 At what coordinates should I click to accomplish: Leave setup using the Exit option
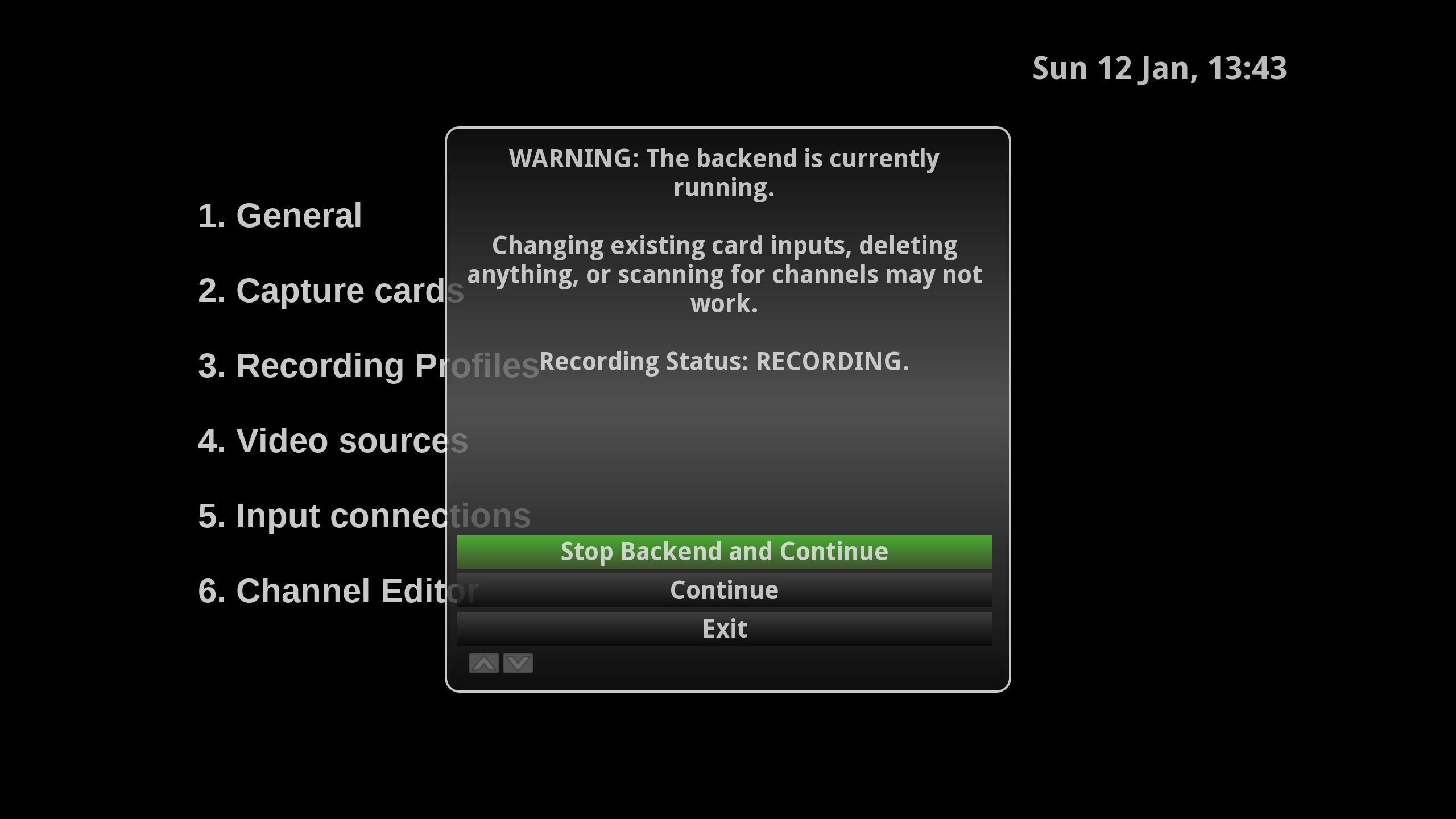point(724,628)
